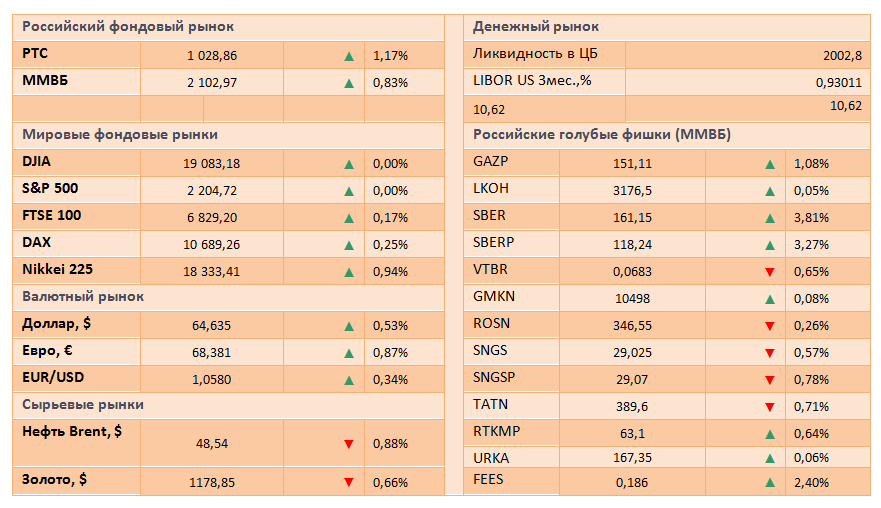
Task: Click the red down arrow for Нефть Brent
Action: (x=348, y=444)
